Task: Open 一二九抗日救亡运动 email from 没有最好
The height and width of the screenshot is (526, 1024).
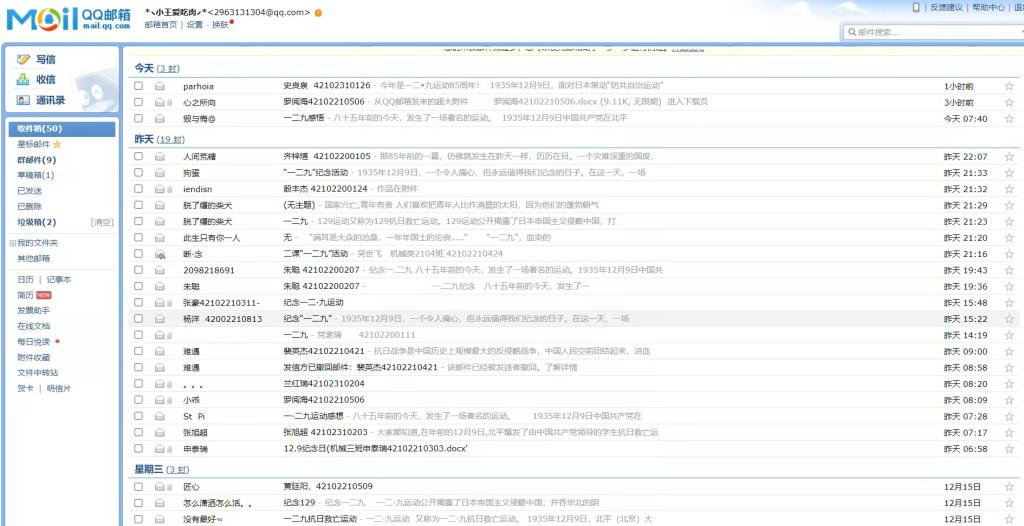Action: click(320, 519)
